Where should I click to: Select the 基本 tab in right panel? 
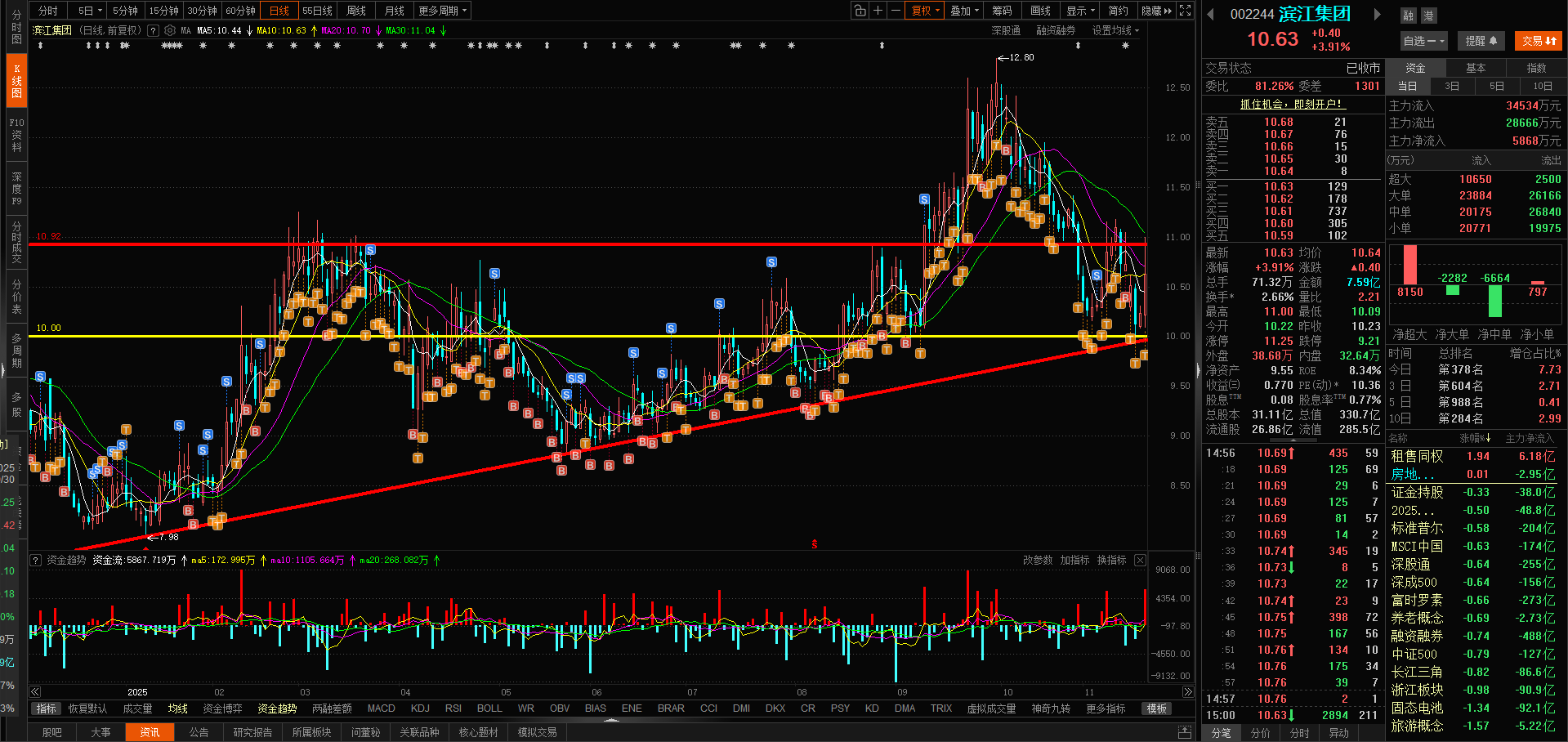click(x=1476, y=68)
